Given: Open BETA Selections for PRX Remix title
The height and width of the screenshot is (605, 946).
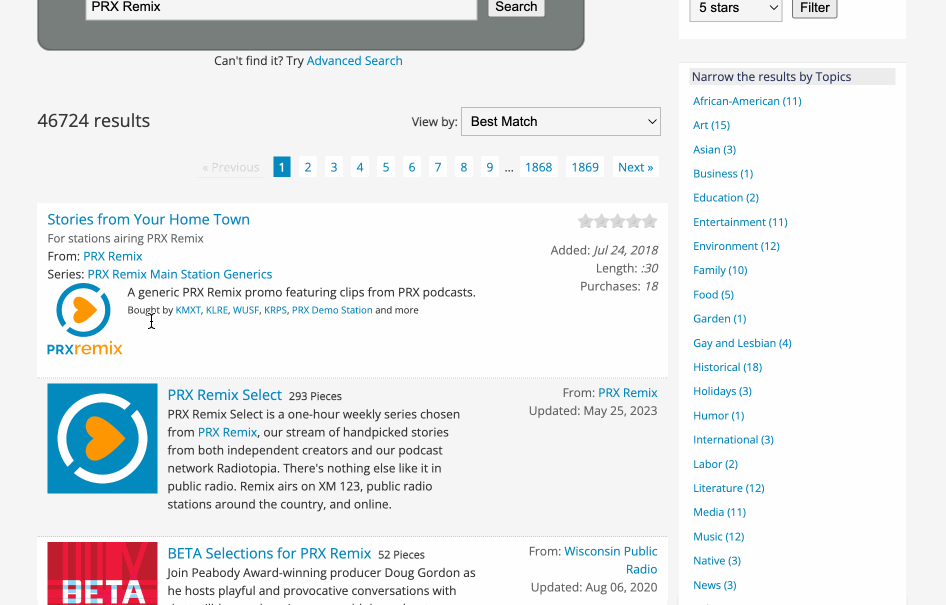Looking at the screenshot, I should pyautogui.click(x=269, y=554).
